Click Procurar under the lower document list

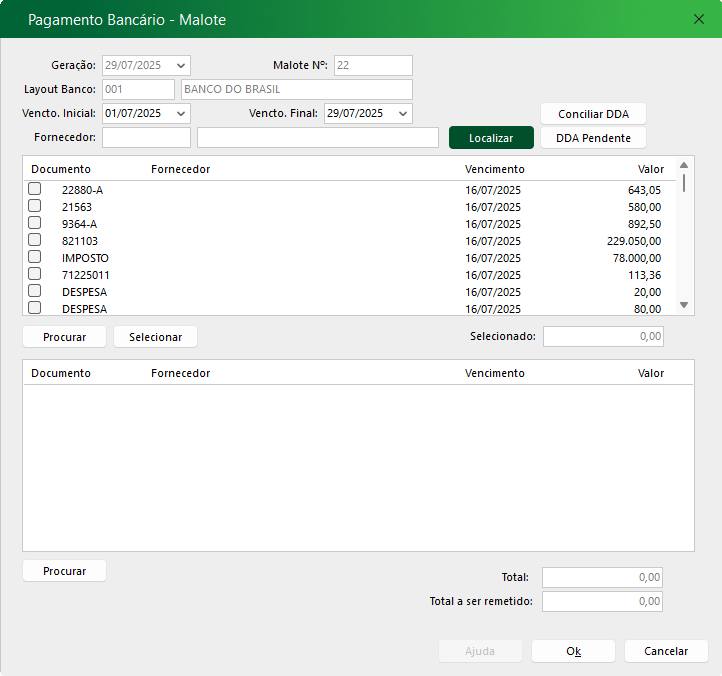click(64, 571)
